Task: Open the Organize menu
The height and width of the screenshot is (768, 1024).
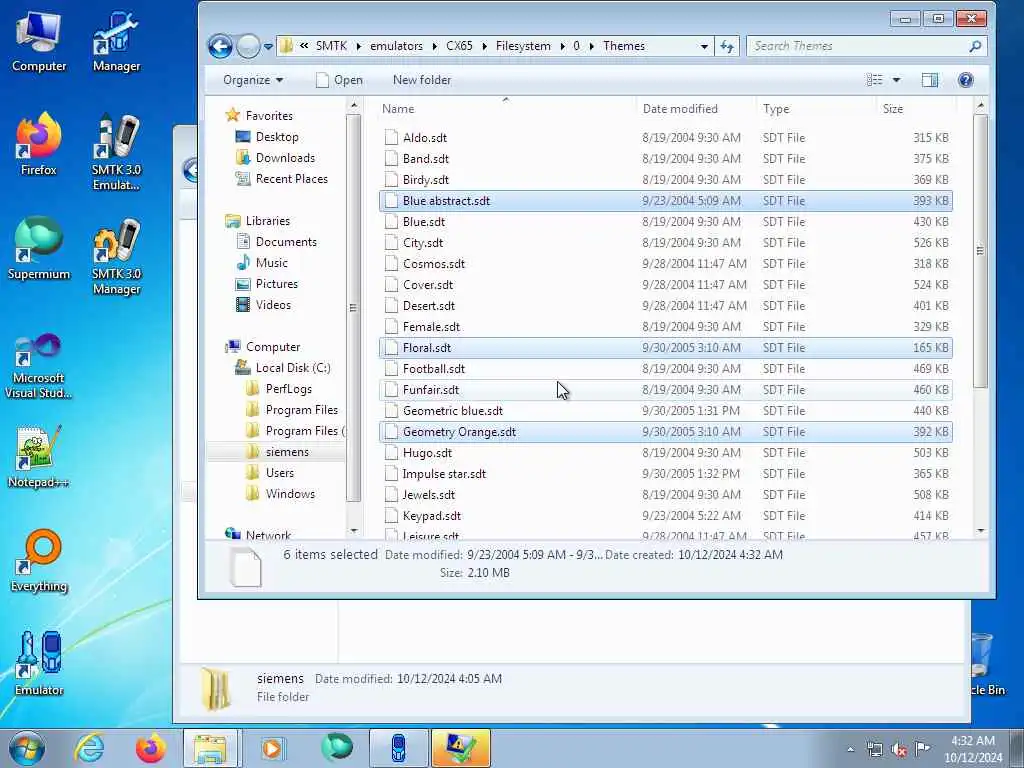Action: tap(253, 80)
